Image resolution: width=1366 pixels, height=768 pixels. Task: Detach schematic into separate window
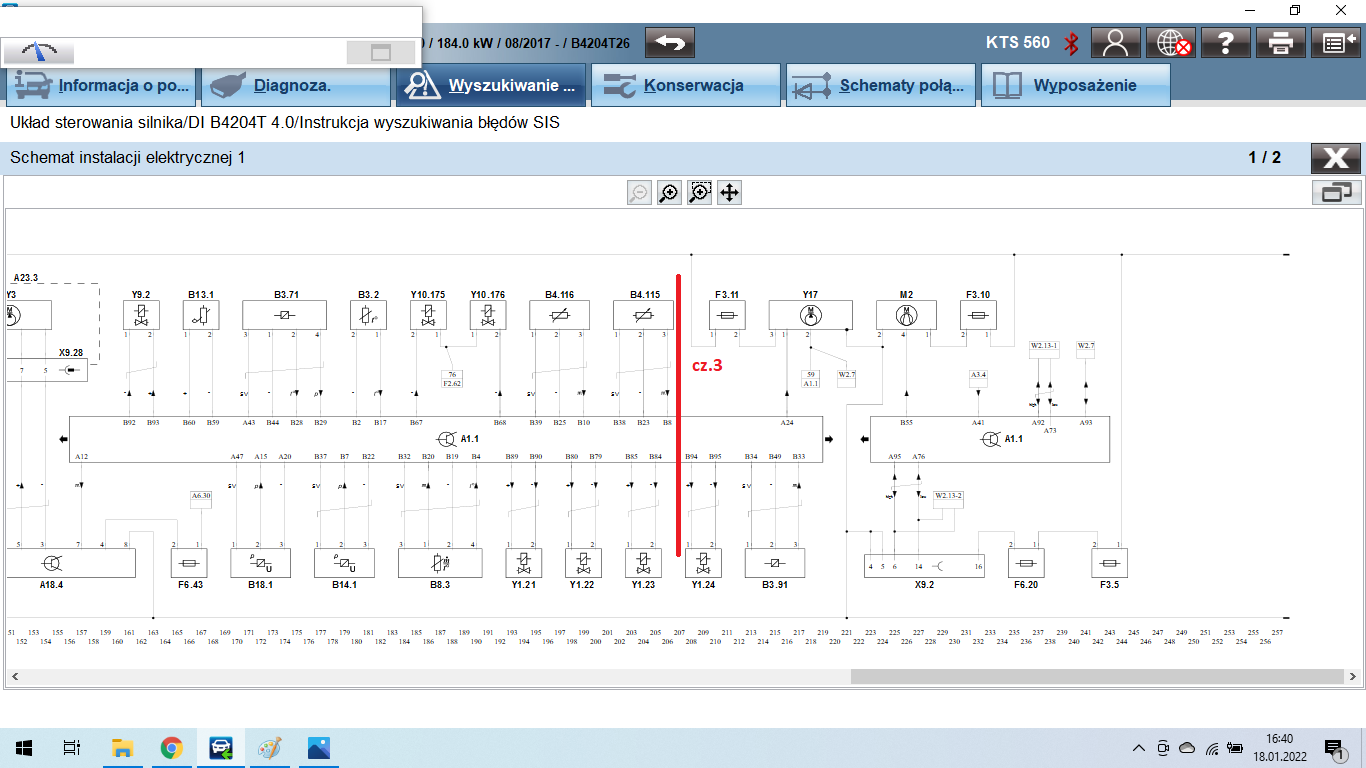[1336, 193]
